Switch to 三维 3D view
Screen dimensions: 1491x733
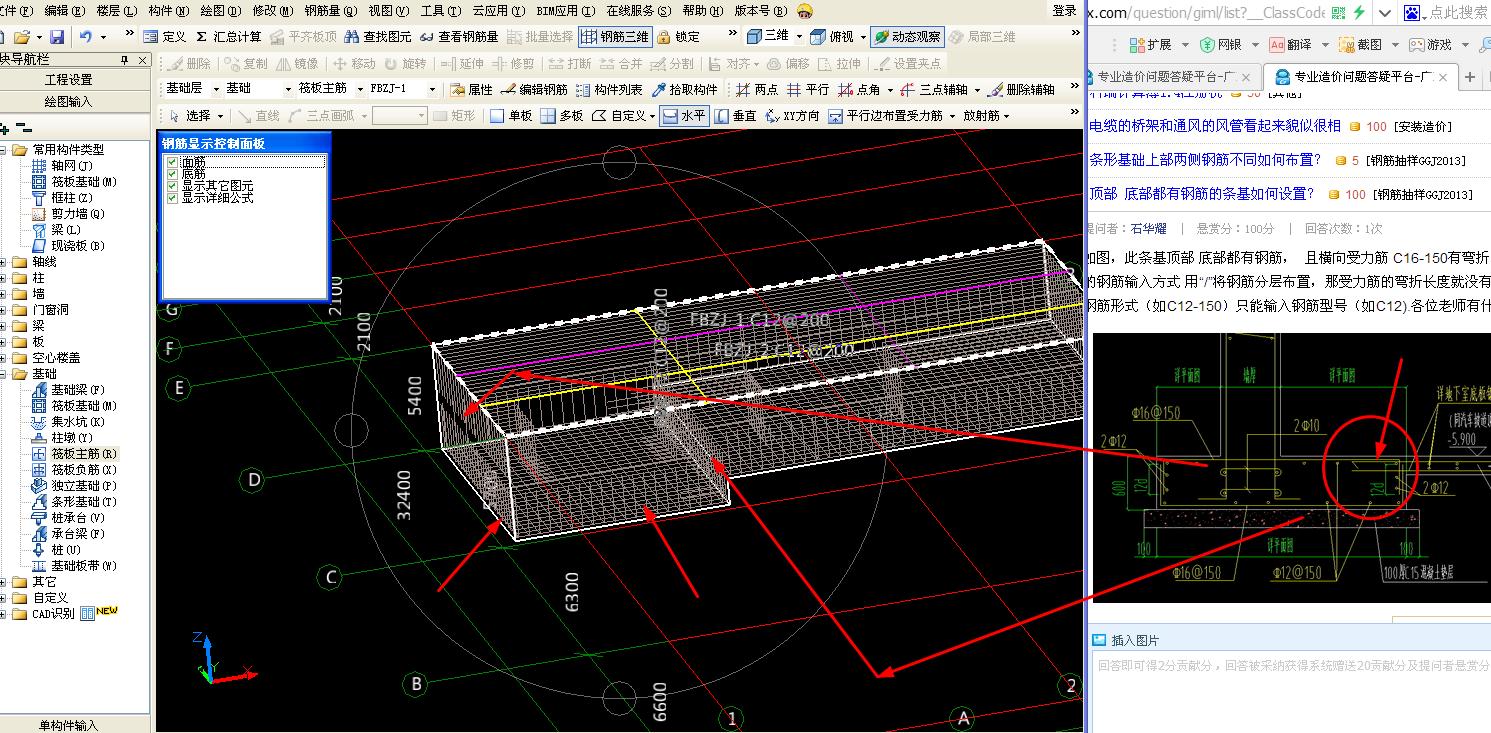click(768, 37)
